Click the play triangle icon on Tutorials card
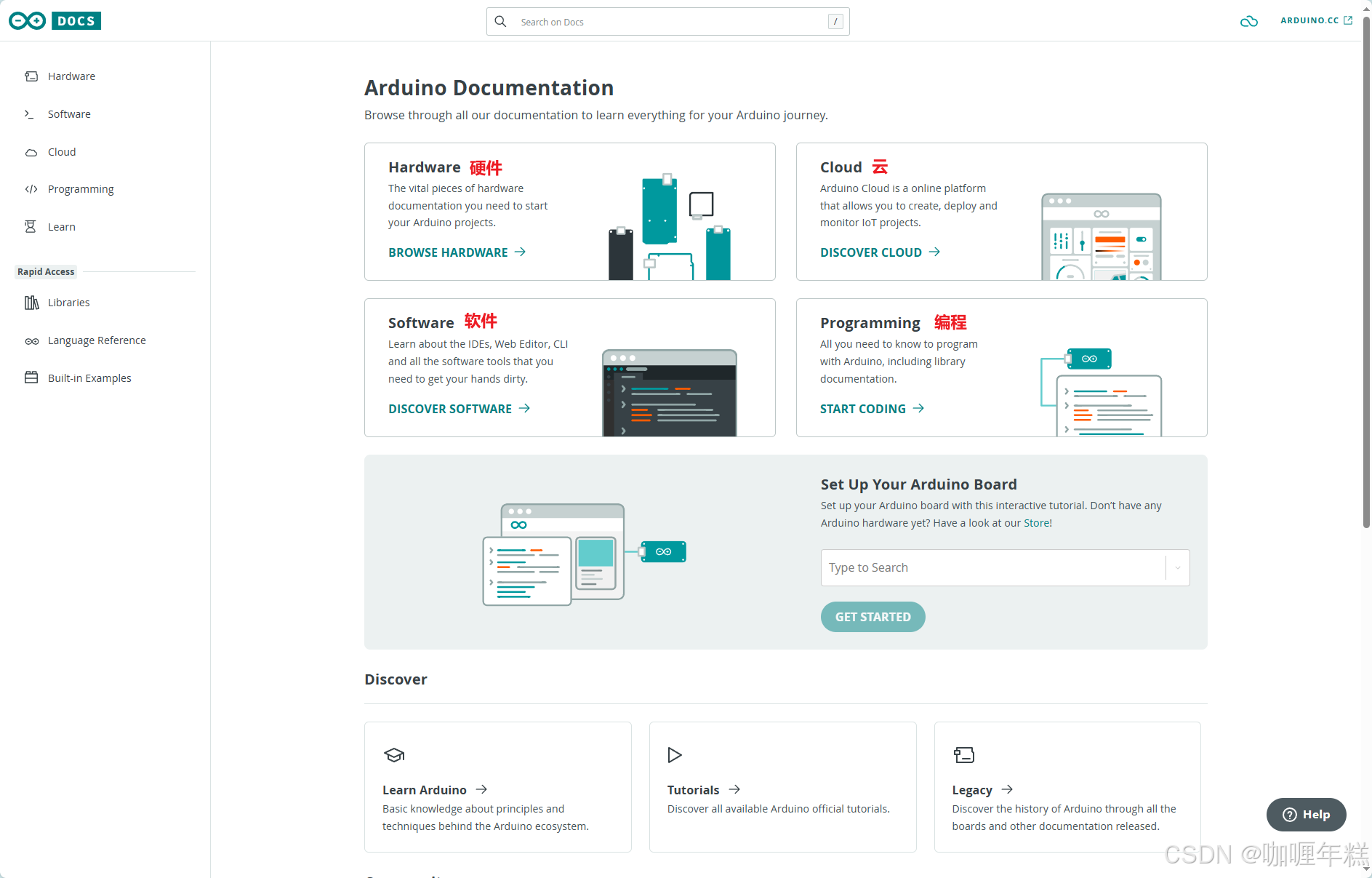1372x878 pixels. (x=675, y=755)
